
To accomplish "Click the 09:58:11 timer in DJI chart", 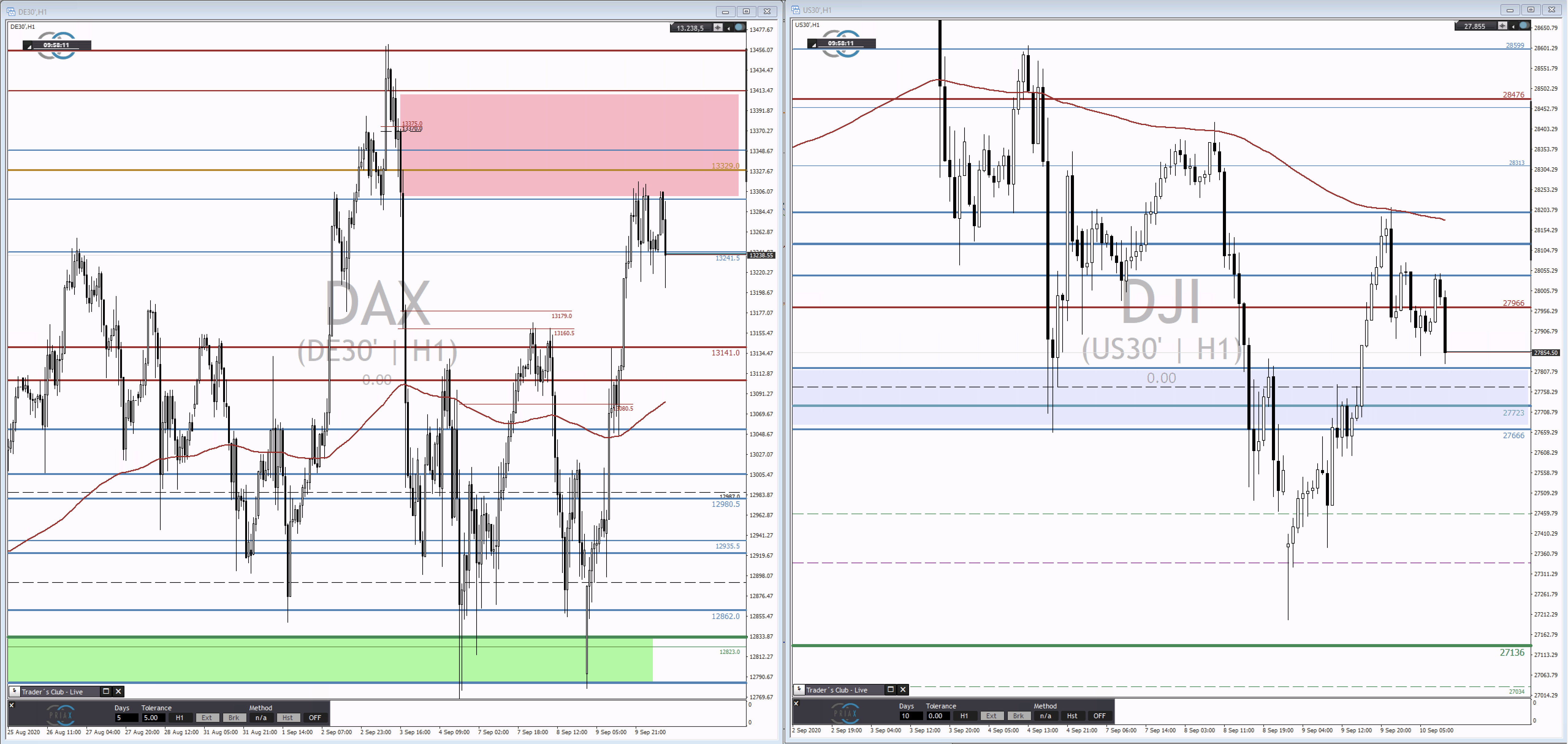I will tap(841, 43).
